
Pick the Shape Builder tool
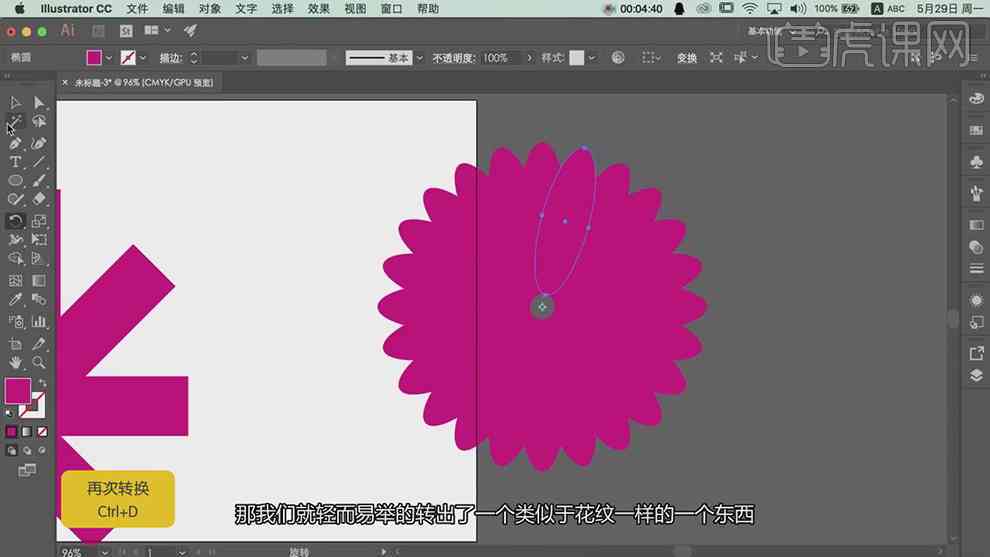15,258
